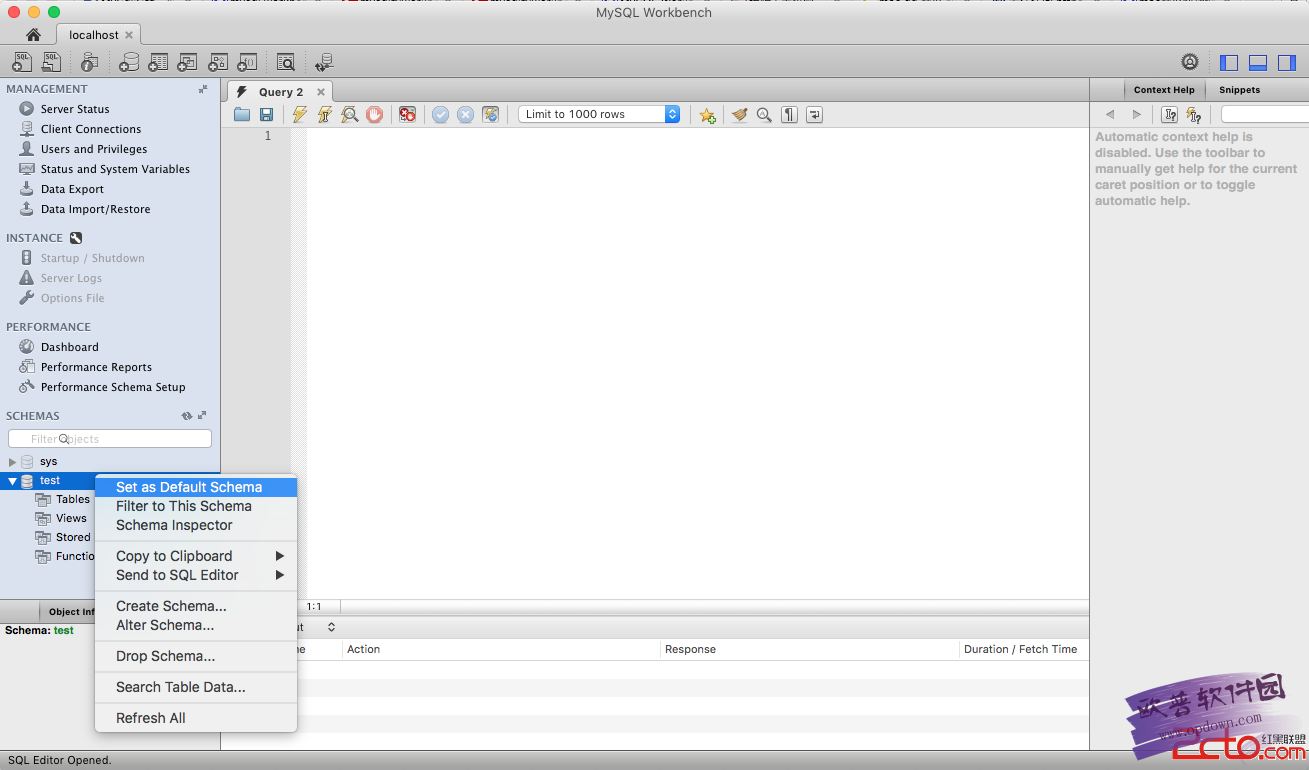Beautify the SQL script with the broom icon
This screenshot has height=770, width=1309.
pyautogui.click(x=738, y=114)
